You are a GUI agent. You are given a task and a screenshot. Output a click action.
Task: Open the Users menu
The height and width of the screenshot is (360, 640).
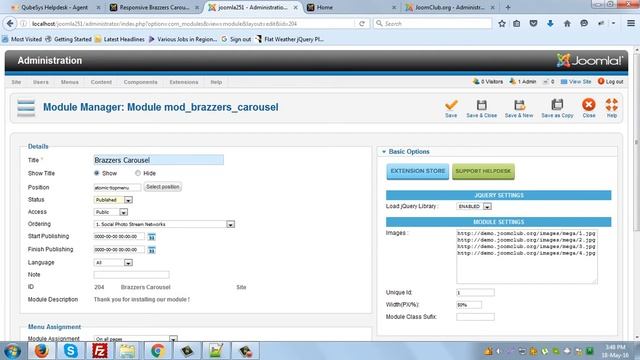(41, 82)
